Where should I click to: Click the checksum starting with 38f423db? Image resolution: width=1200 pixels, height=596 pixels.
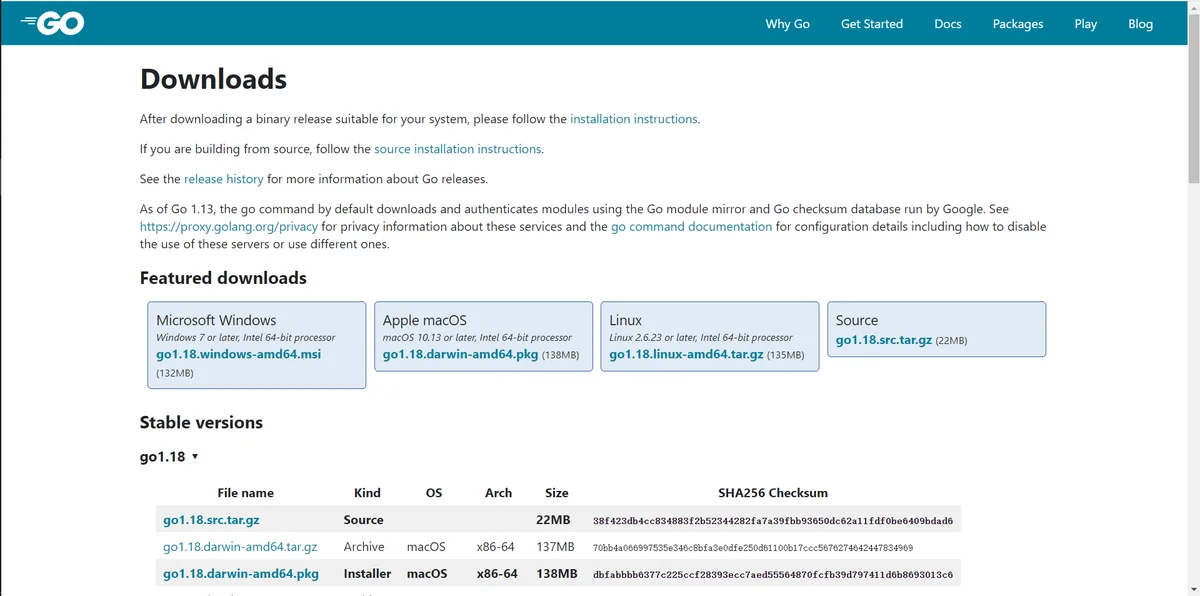(x=773, y=521)
